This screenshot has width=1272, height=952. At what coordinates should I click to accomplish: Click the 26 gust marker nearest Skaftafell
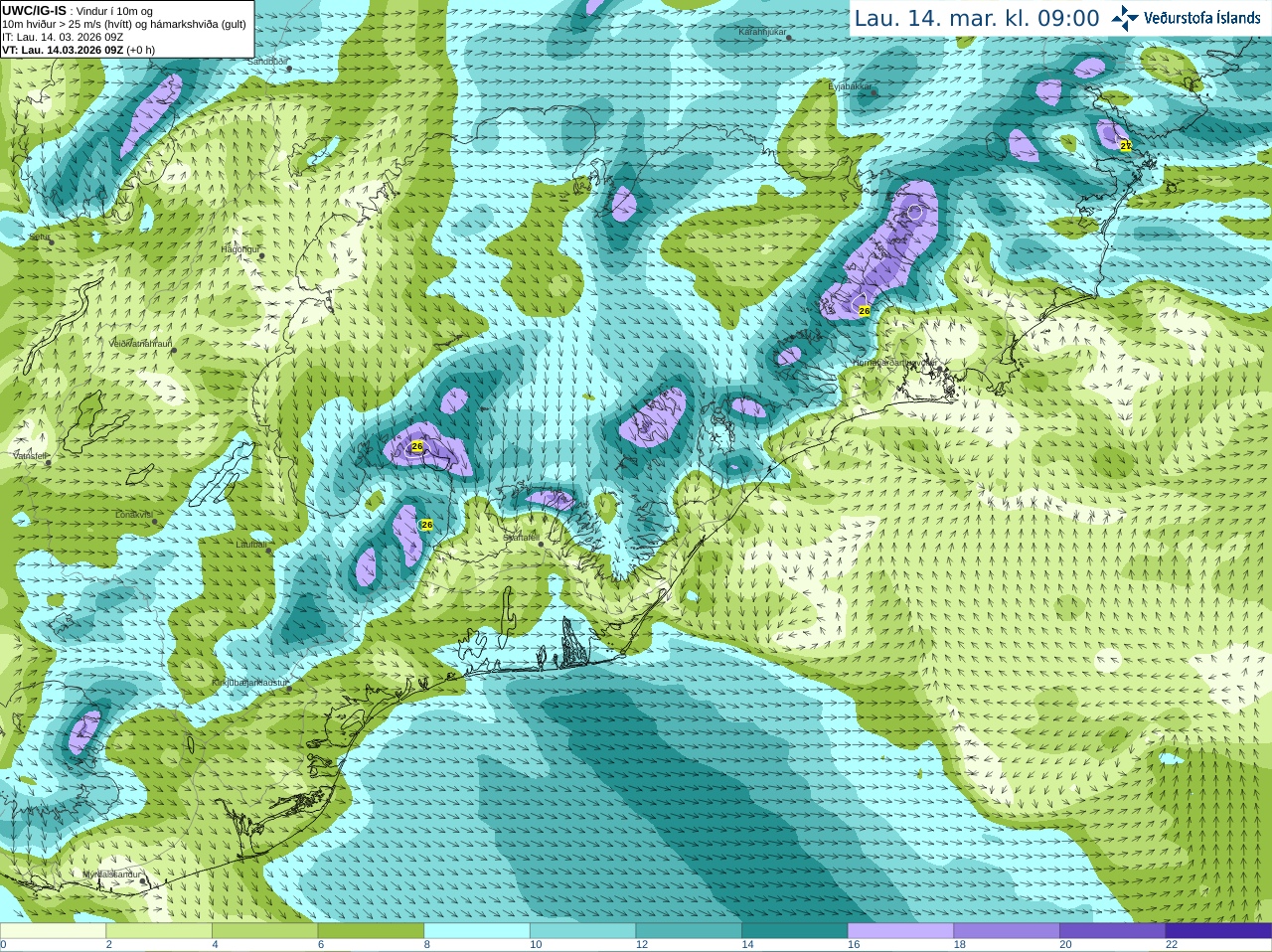pyautogui.click(x=426, y=525)
